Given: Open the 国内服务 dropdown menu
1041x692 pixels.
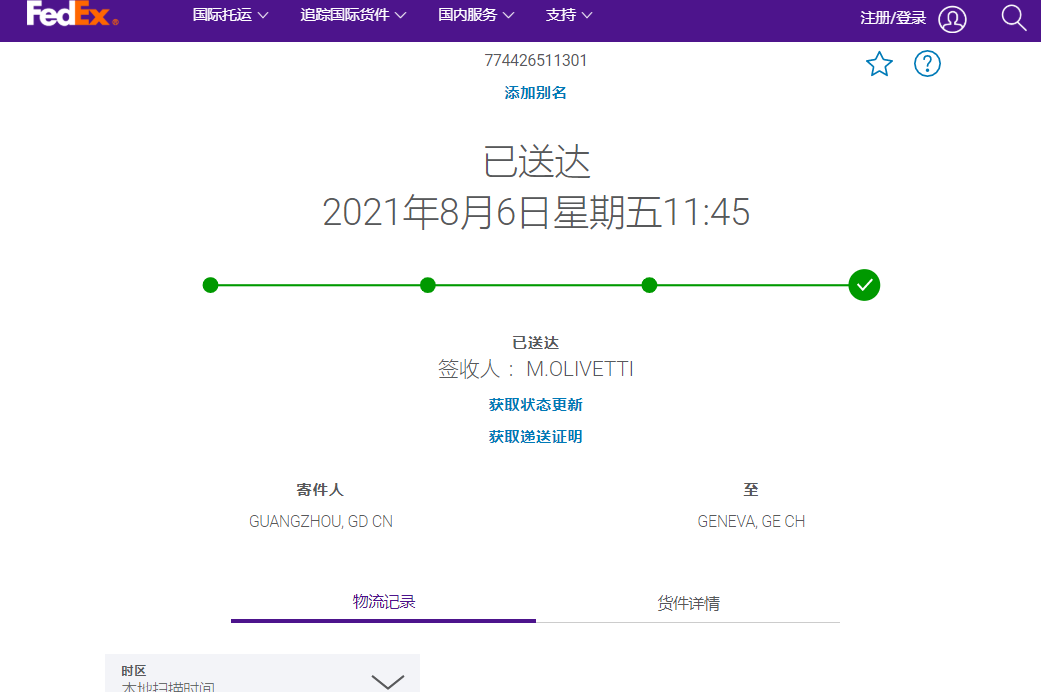Looking at the screenshot, I should [476, 15].
